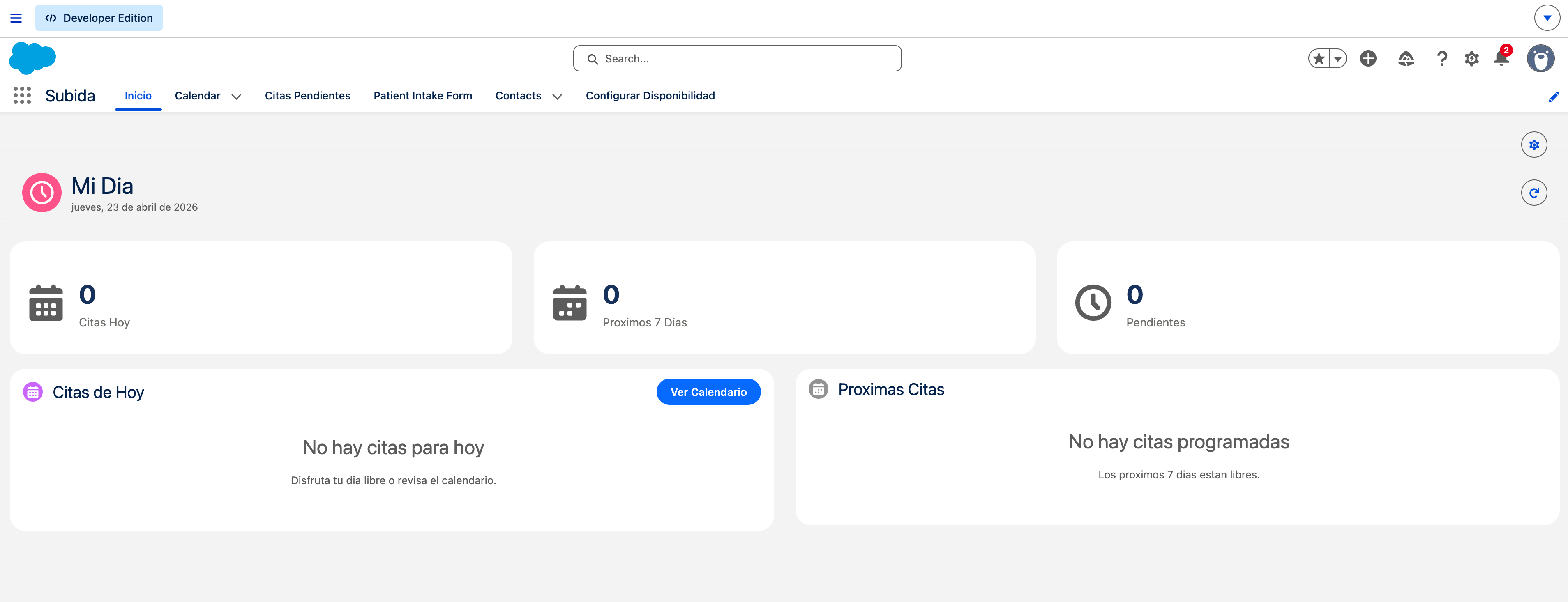Click the 'Pendientes' label

pyautogui.click(x=1155, y=322)
